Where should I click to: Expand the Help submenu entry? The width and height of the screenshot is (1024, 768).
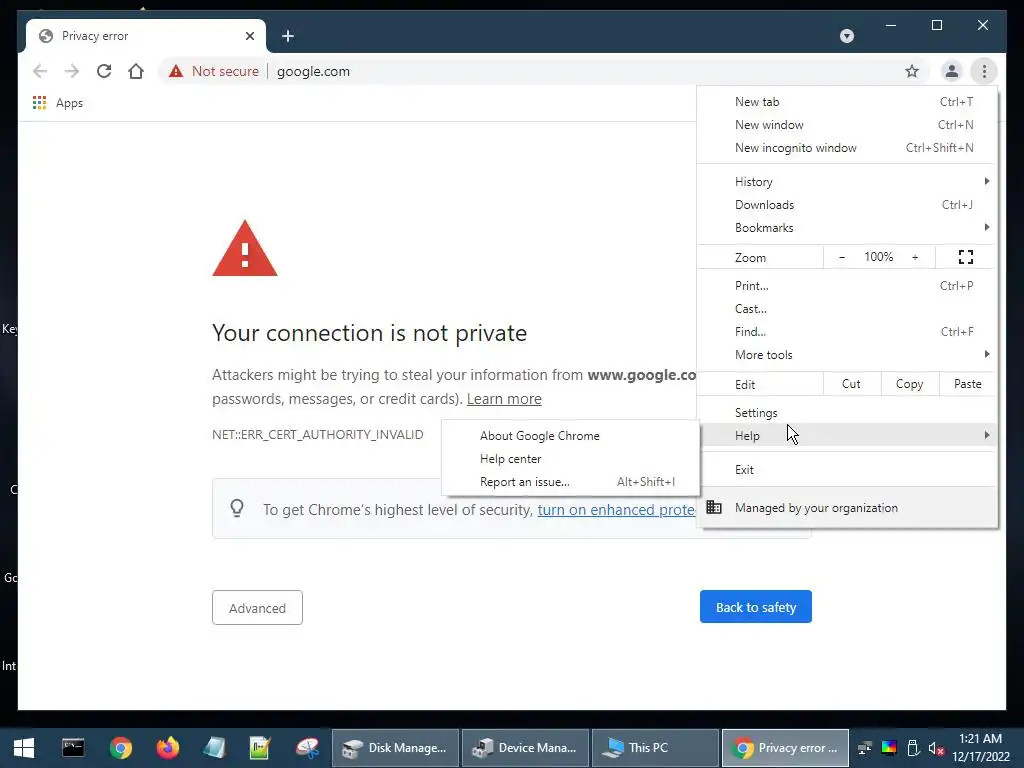click(x=847, y=436)
